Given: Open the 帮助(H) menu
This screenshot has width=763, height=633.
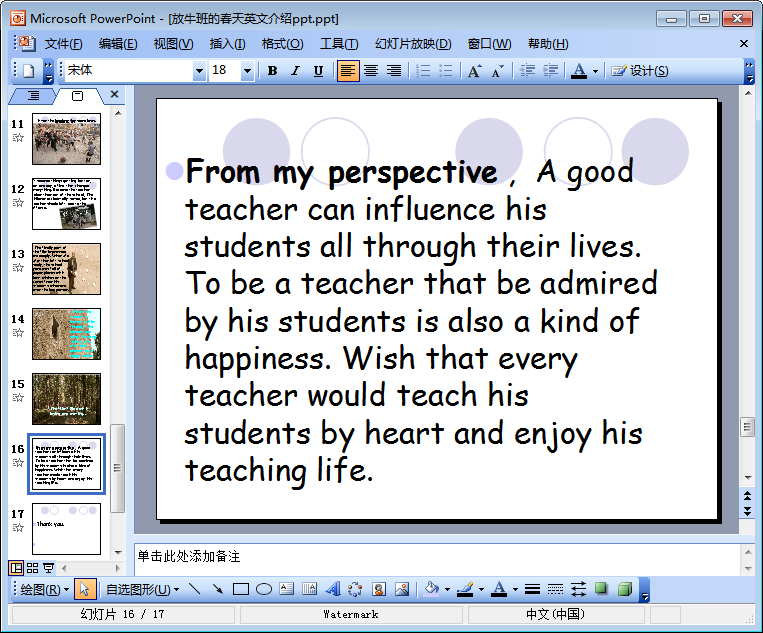Looking at the screenshot, I should tap(548, 44).
